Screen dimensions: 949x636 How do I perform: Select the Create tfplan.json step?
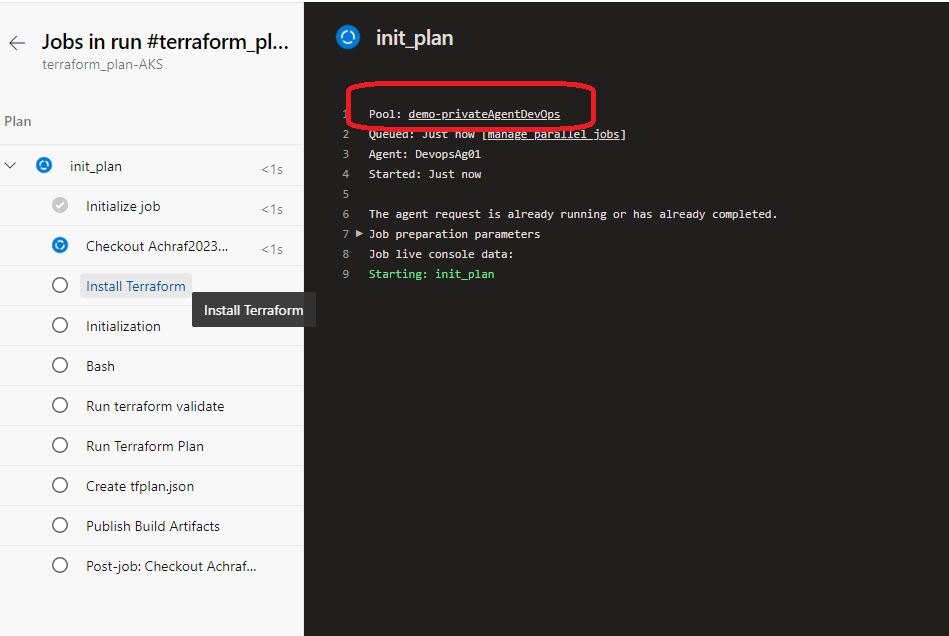tap(140, 486)
